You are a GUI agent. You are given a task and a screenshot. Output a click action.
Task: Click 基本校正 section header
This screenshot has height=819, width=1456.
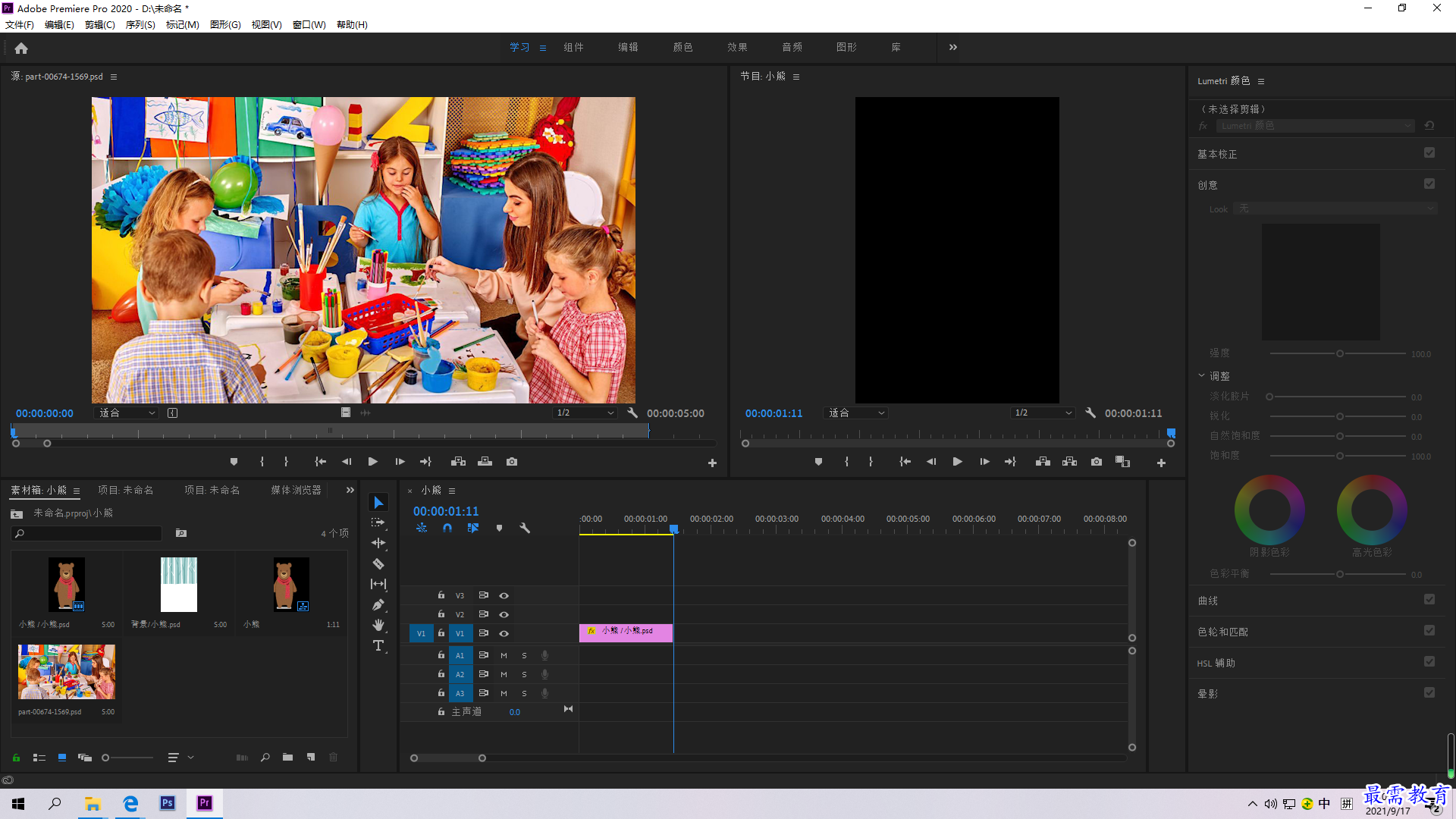click(x=1217, y=154)
